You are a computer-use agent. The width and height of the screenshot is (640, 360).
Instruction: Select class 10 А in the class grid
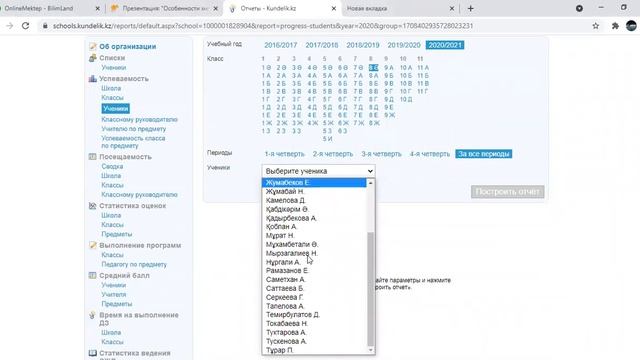coord(406,68)
